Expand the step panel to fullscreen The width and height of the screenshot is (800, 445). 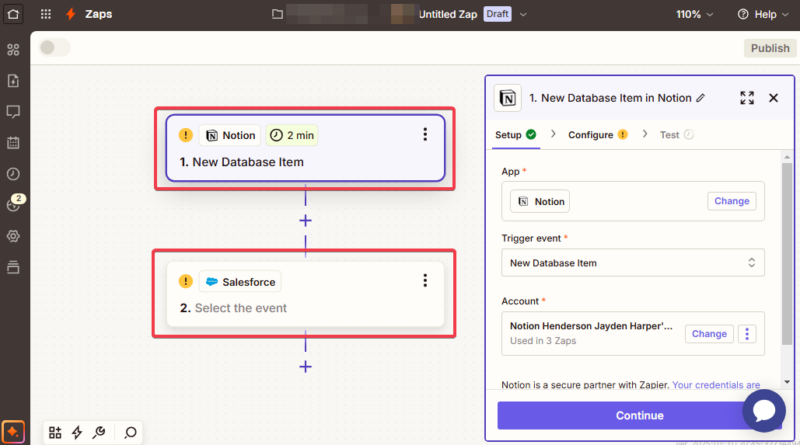point(747,97)
